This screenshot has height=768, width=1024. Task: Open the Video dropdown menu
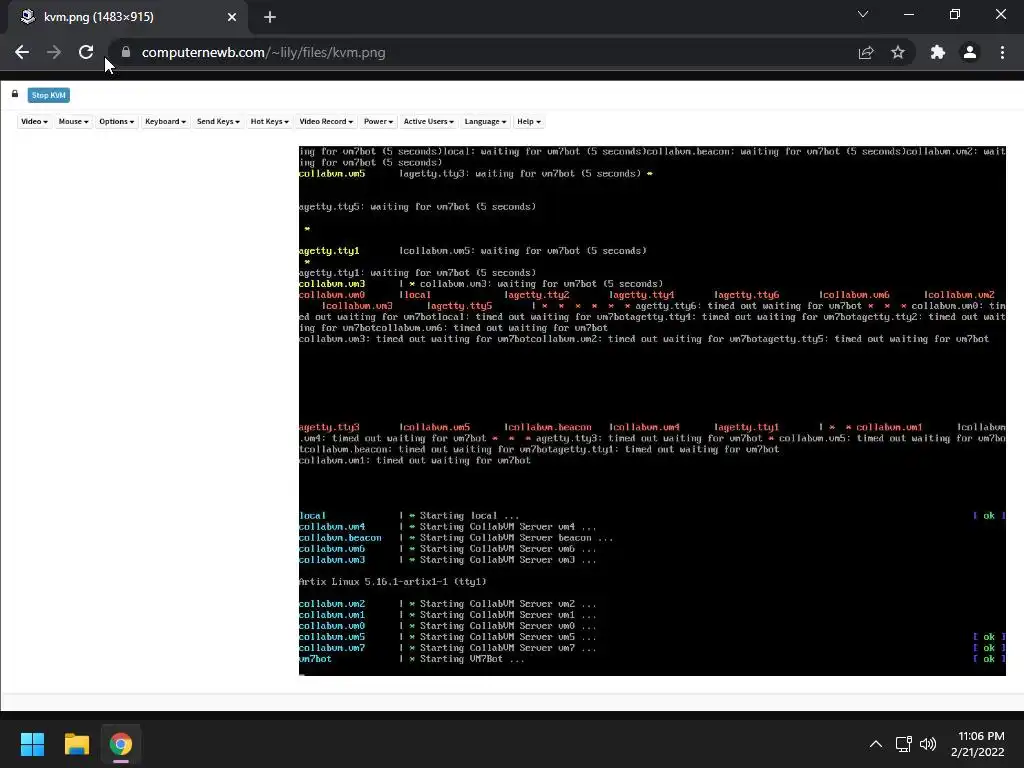pyautogui.click(x=34, y=121)
